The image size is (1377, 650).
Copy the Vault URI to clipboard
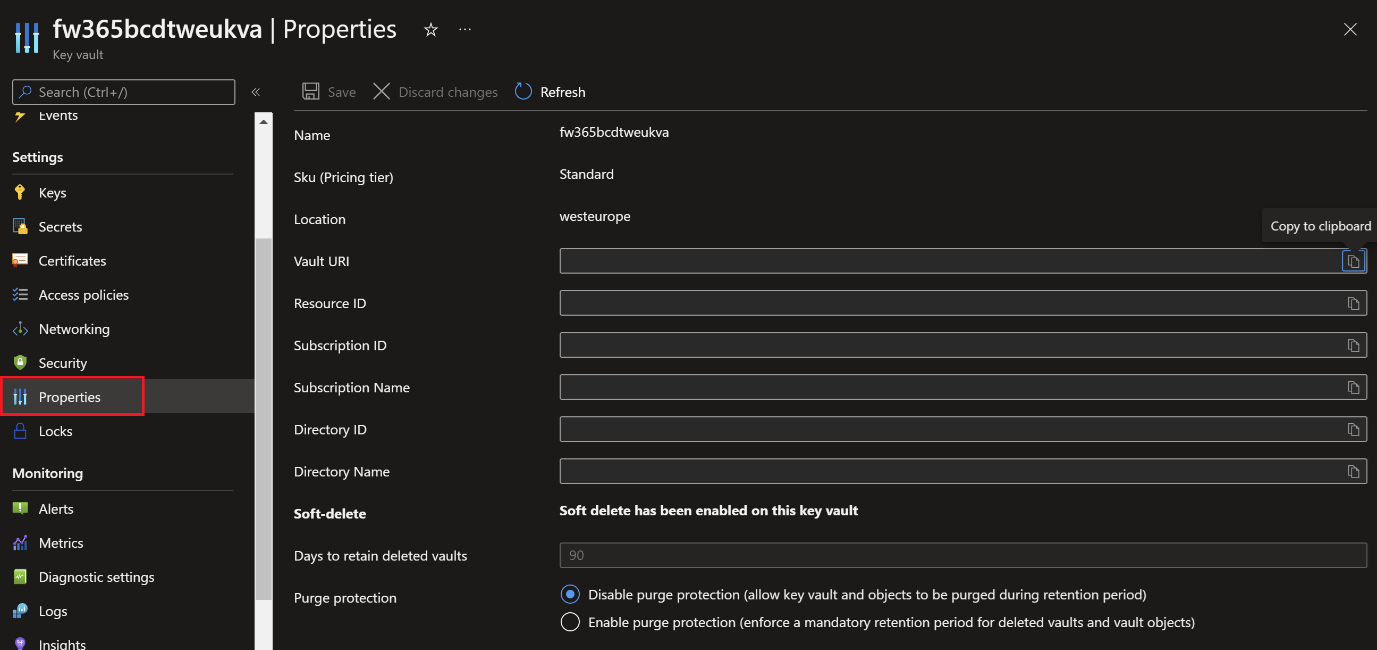1353,261
